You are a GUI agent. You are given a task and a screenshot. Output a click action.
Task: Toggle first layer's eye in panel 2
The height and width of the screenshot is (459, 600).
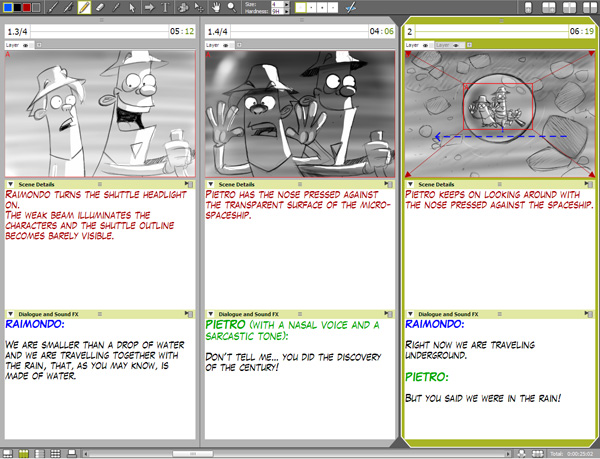click(426, 45)
